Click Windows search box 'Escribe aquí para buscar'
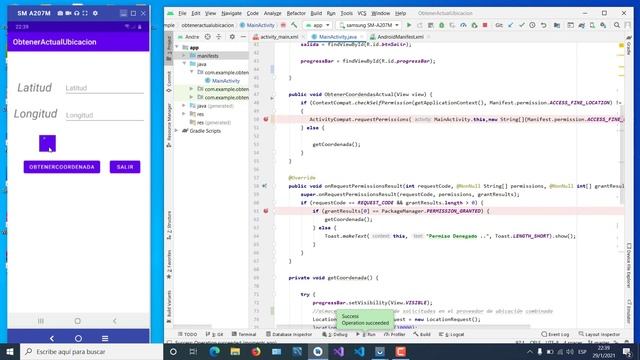This screenshot has height=360, width=640. pos(91,351)
